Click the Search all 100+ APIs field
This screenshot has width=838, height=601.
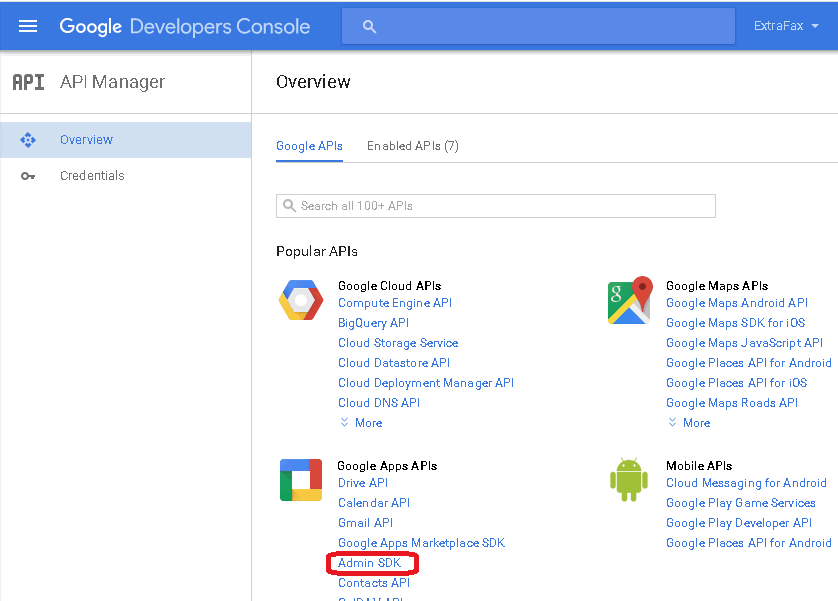pyautogui.click(x=495, y=206)
